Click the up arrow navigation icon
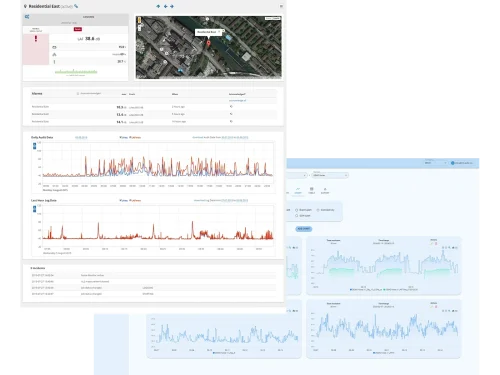Image resolution: width=500 pixels, height=375 pixels. coord(158,6)
